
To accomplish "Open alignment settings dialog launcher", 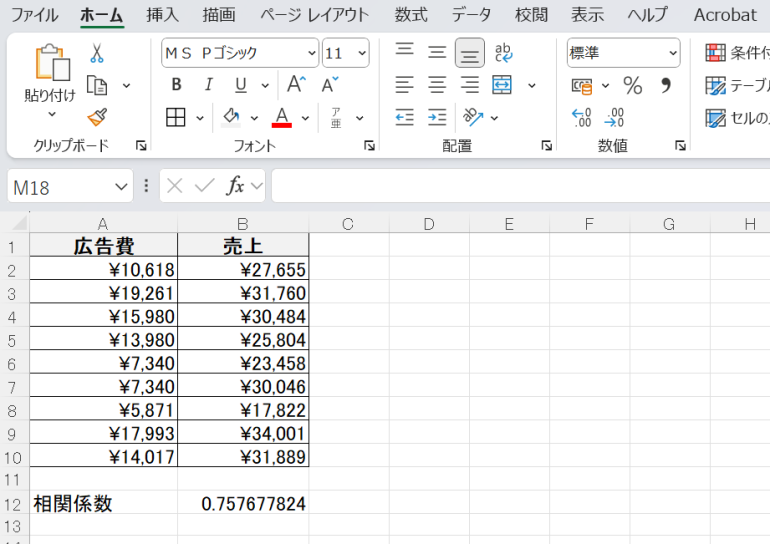I will 547,145.
